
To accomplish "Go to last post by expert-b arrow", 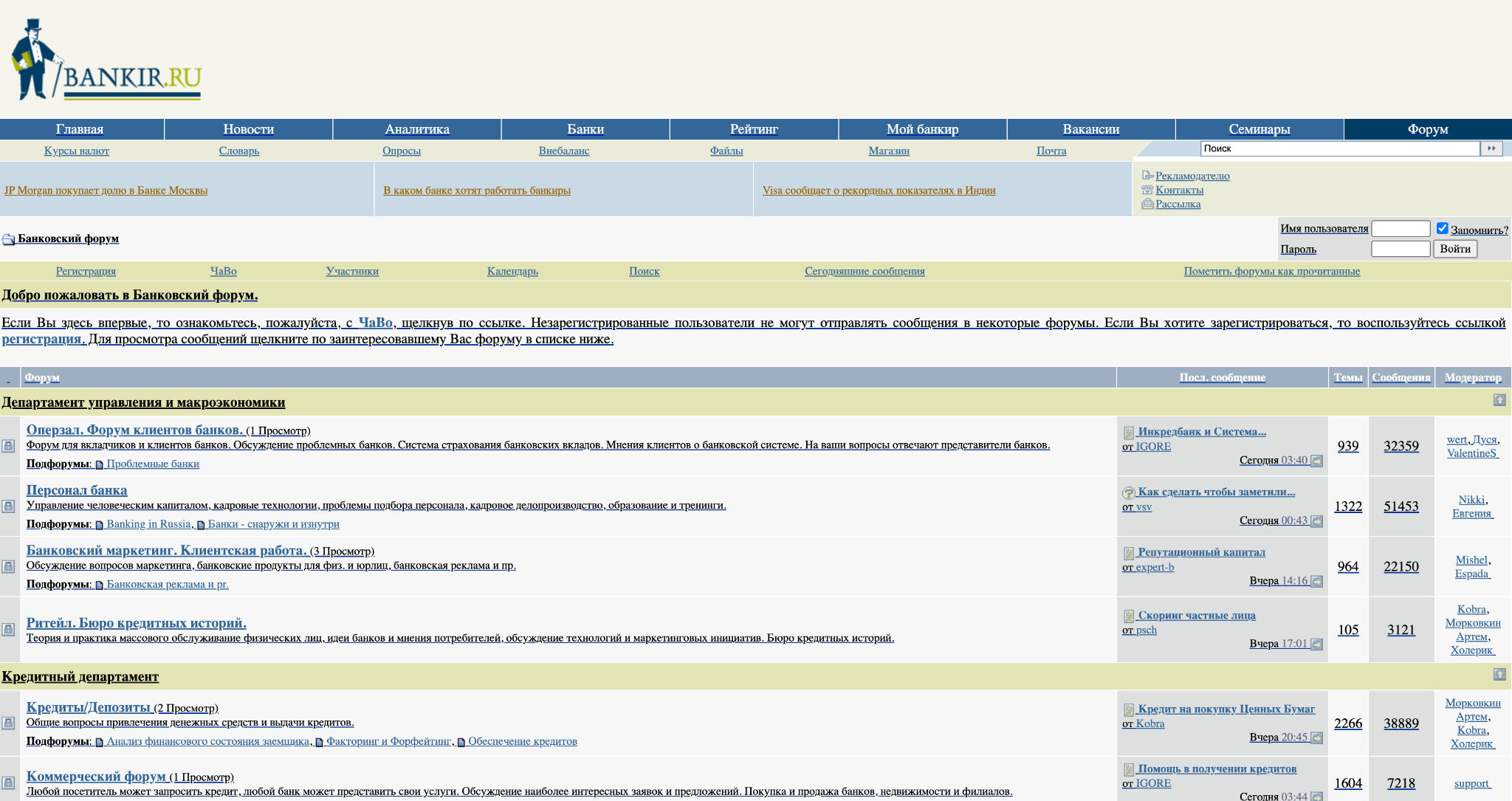I will 1316,582.
